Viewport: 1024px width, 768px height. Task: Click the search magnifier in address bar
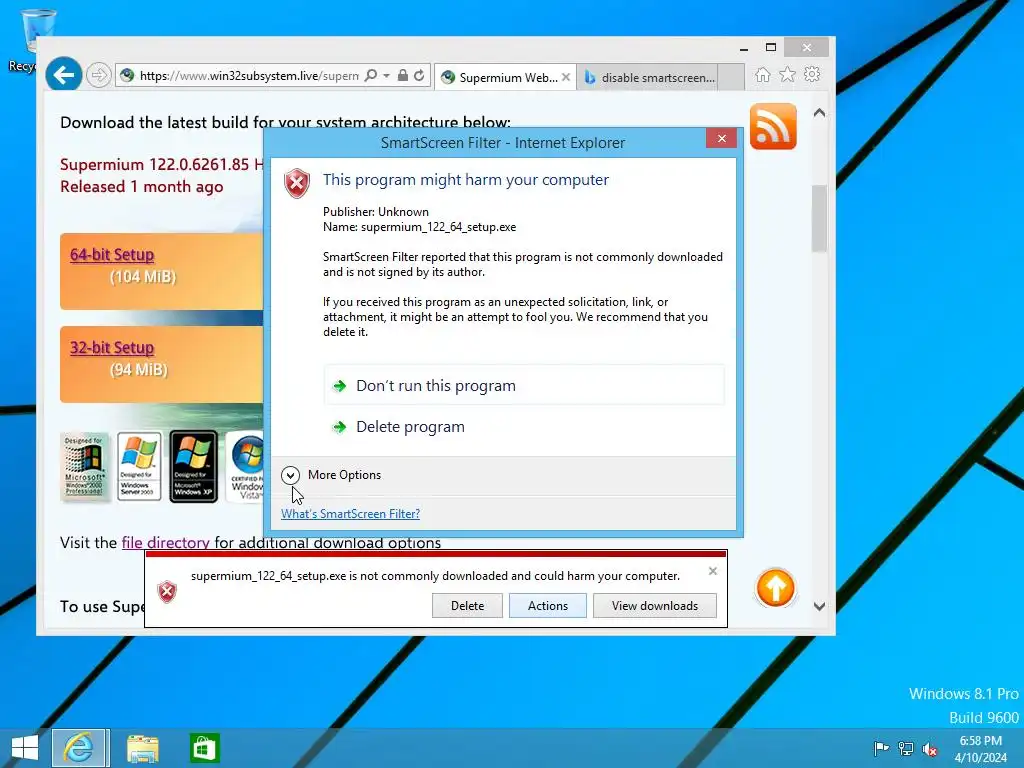370,76
